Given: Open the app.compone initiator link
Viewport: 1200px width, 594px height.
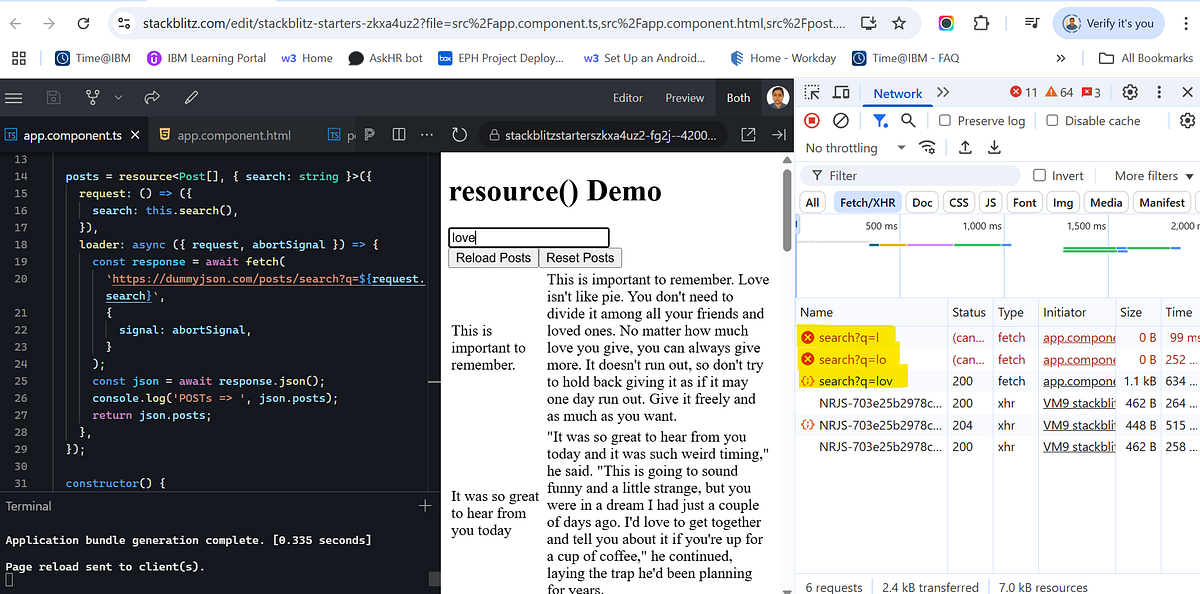Looking at the screenshot, I should point(1078,338).
